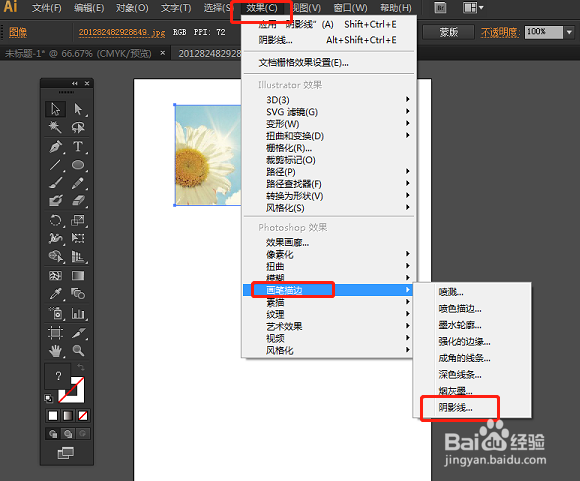The height and width of the screenshot is (481, 580).
Task: Select the Paintbrush tool
Action: pos(55,183)
